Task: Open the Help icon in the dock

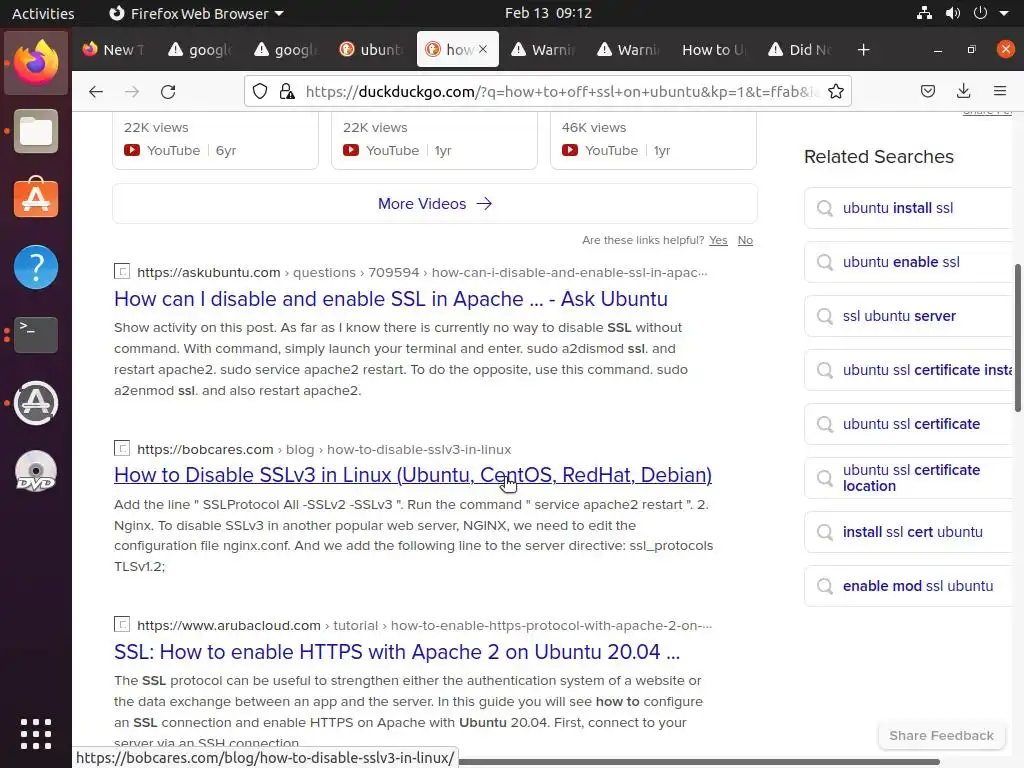Action: click(x=36, y=267)
